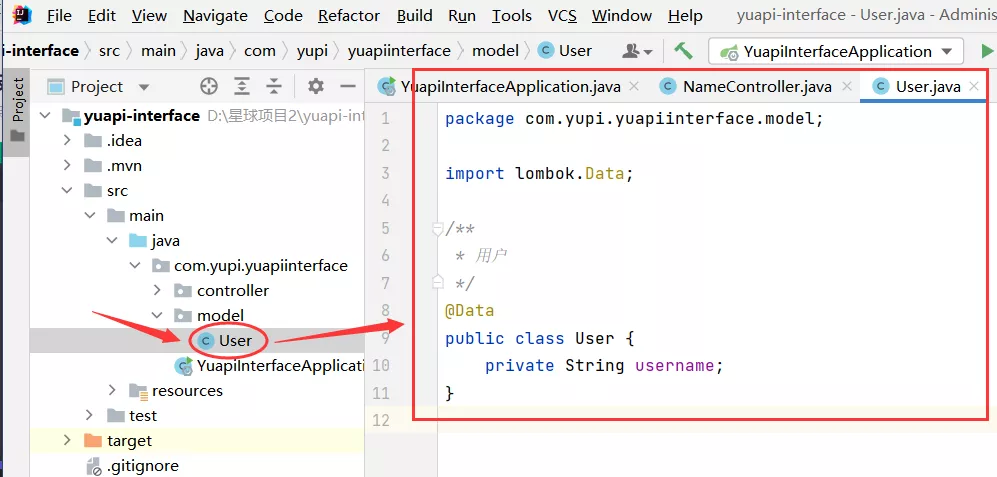Open the VCS menu
This screenshot has width=997, height=477.
click(562, 15)
